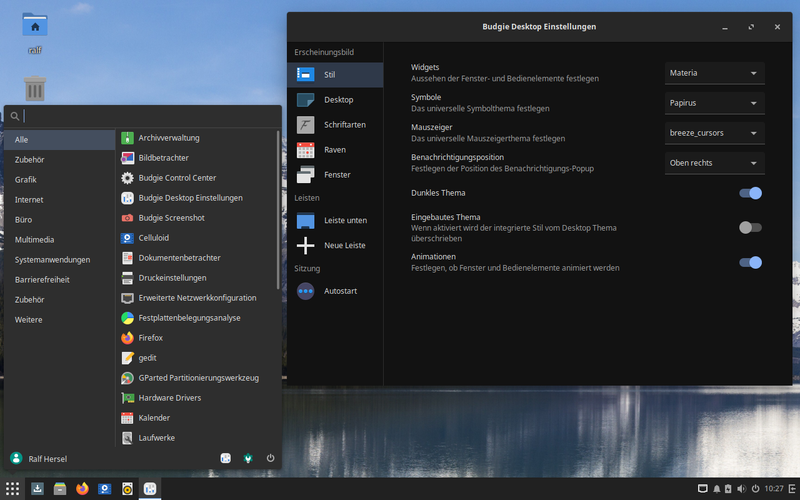Image resolution: width=800 pixels, height=500 pixels.
Task: Select the Weitere category
Action: [x=59, y=319]
